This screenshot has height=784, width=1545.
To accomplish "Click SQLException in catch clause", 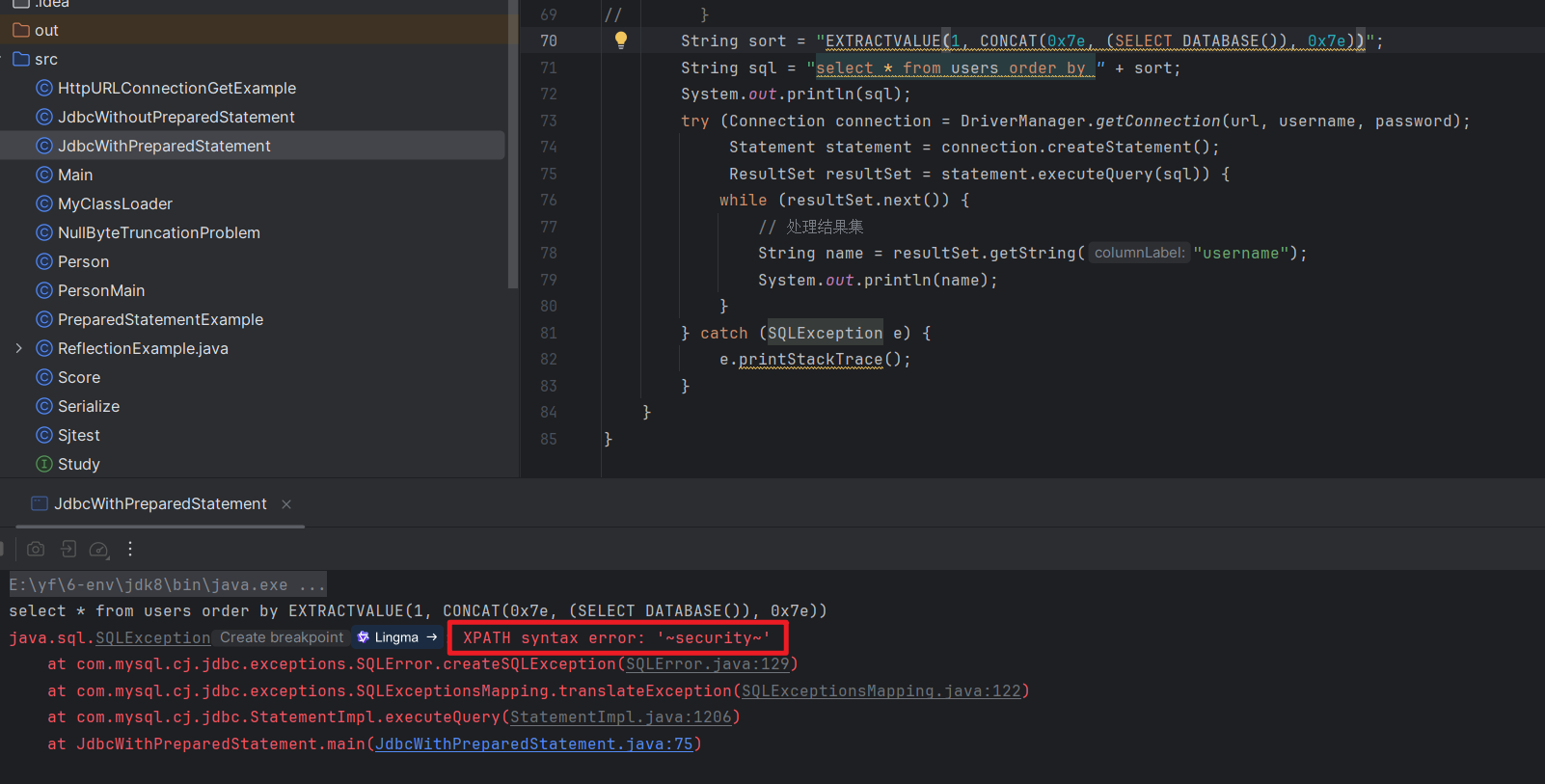I will coord(825,333).
